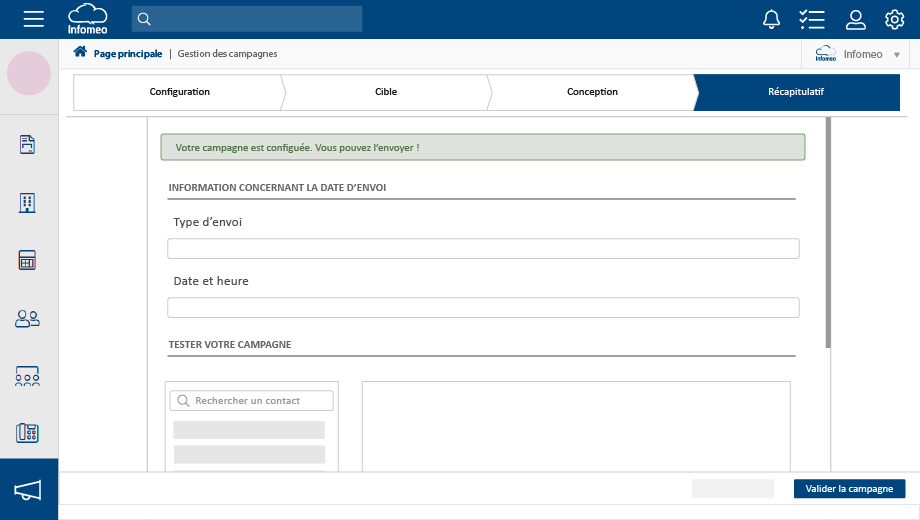Screen dimensions: 920x520
Task: Click the Page principale link
Action: click(x=127, y=53)
